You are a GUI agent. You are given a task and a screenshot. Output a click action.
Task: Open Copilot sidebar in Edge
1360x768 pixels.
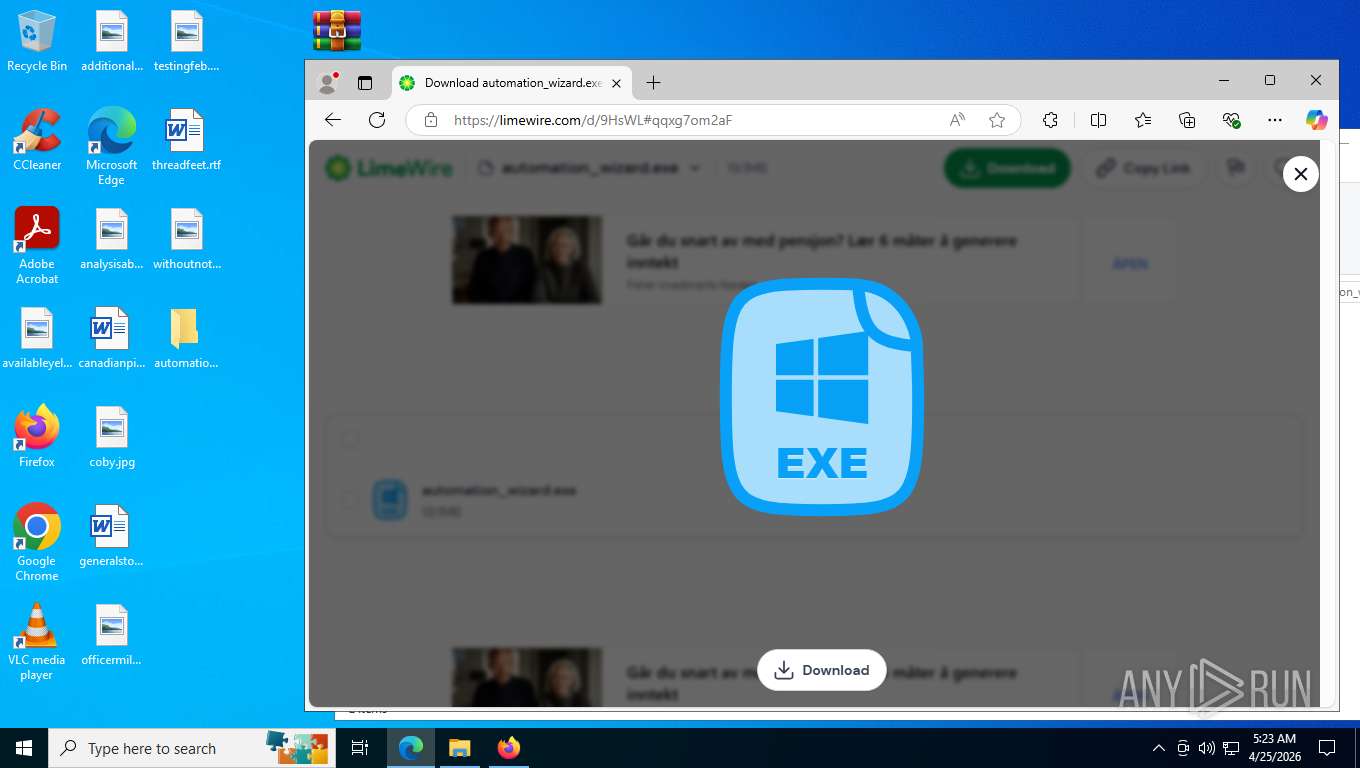(1317, 120)
